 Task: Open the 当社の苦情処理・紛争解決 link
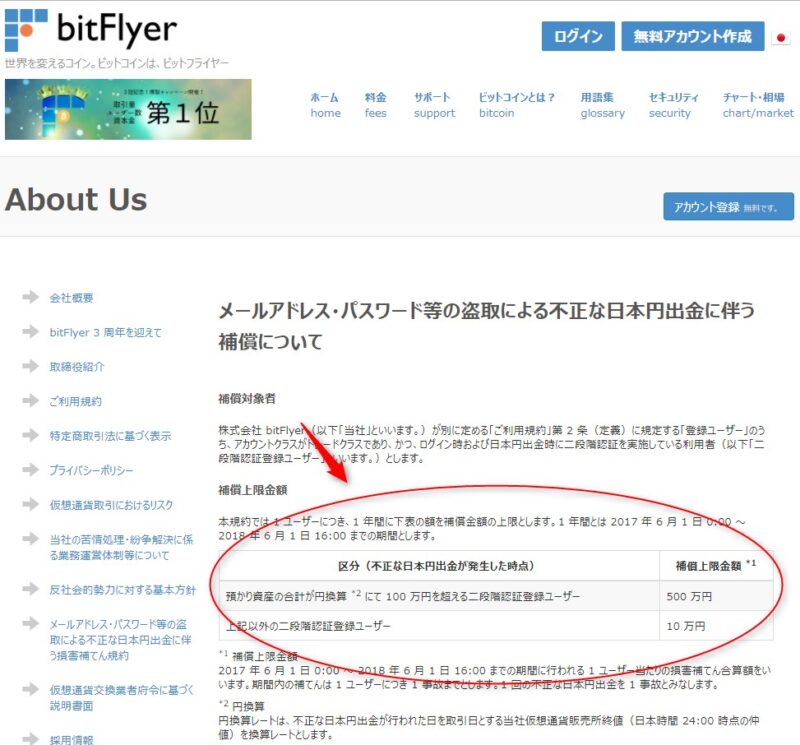pyautogui.click(x=121, y=547)
